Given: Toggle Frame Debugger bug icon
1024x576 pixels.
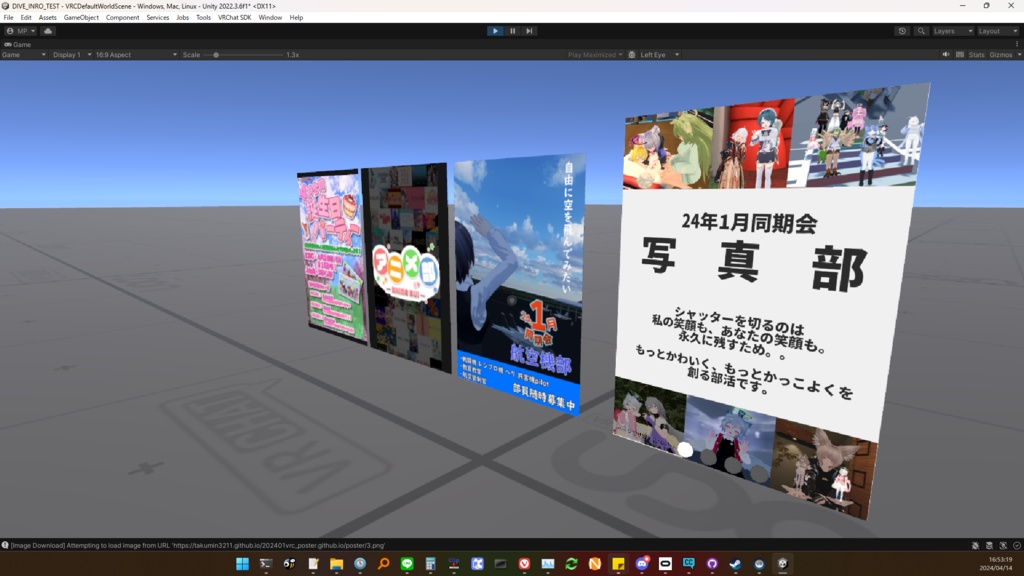Looking at the screenshot, I should pos(632,55).
